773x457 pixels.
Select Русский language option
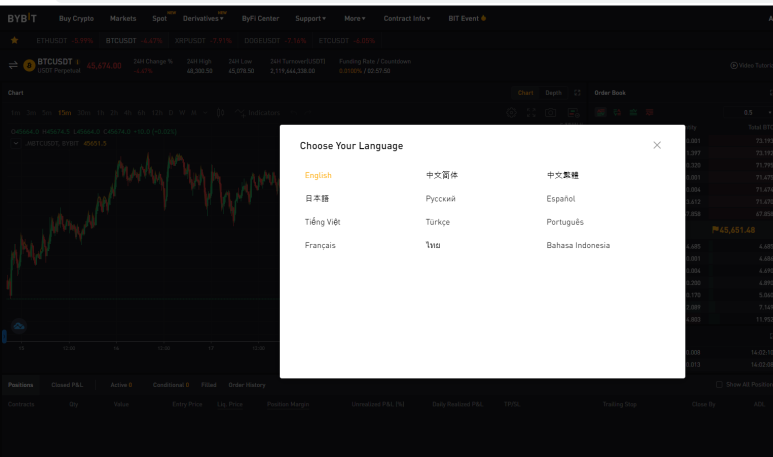click(x=441, y=199)
